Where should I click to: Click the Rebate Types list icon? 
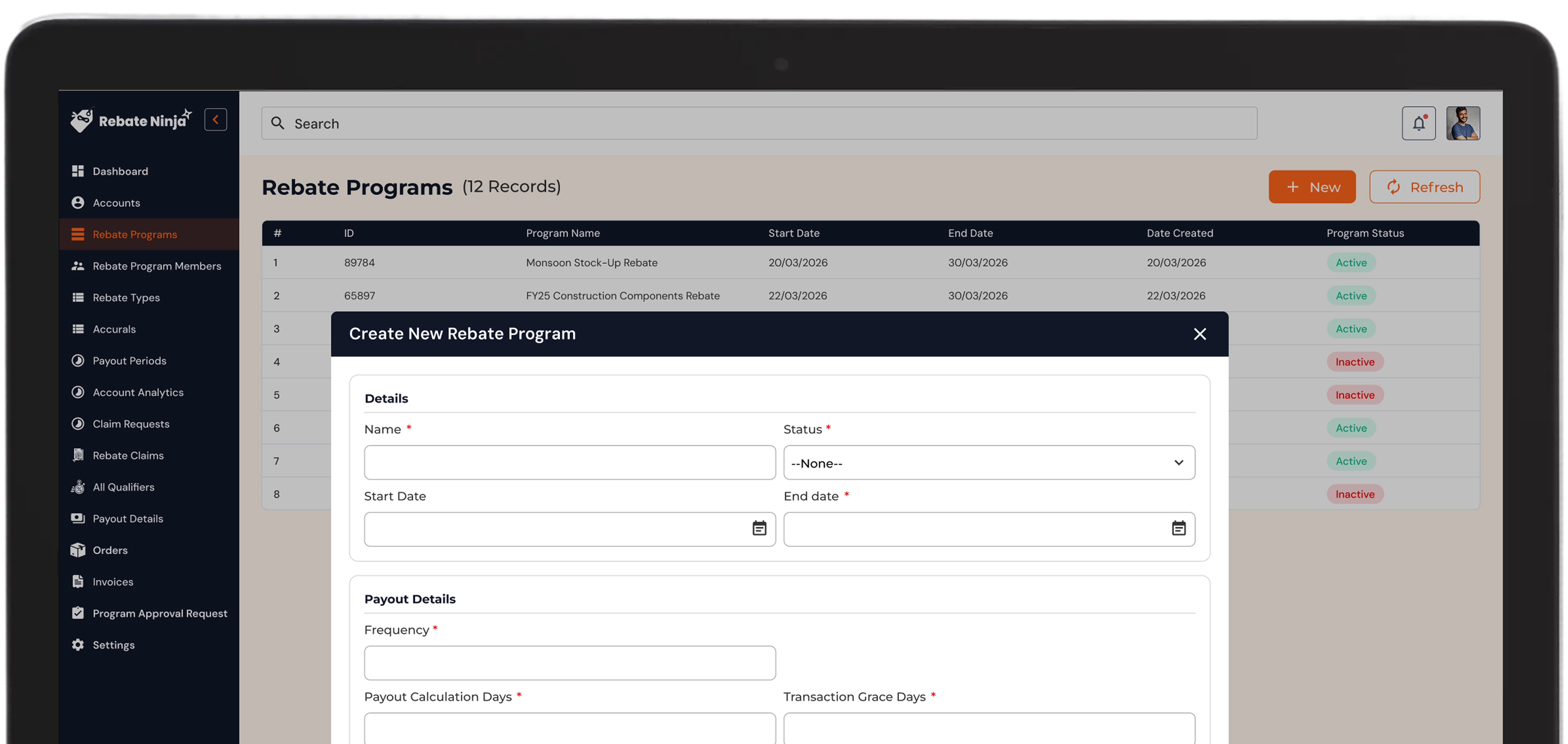click(77, 297)
